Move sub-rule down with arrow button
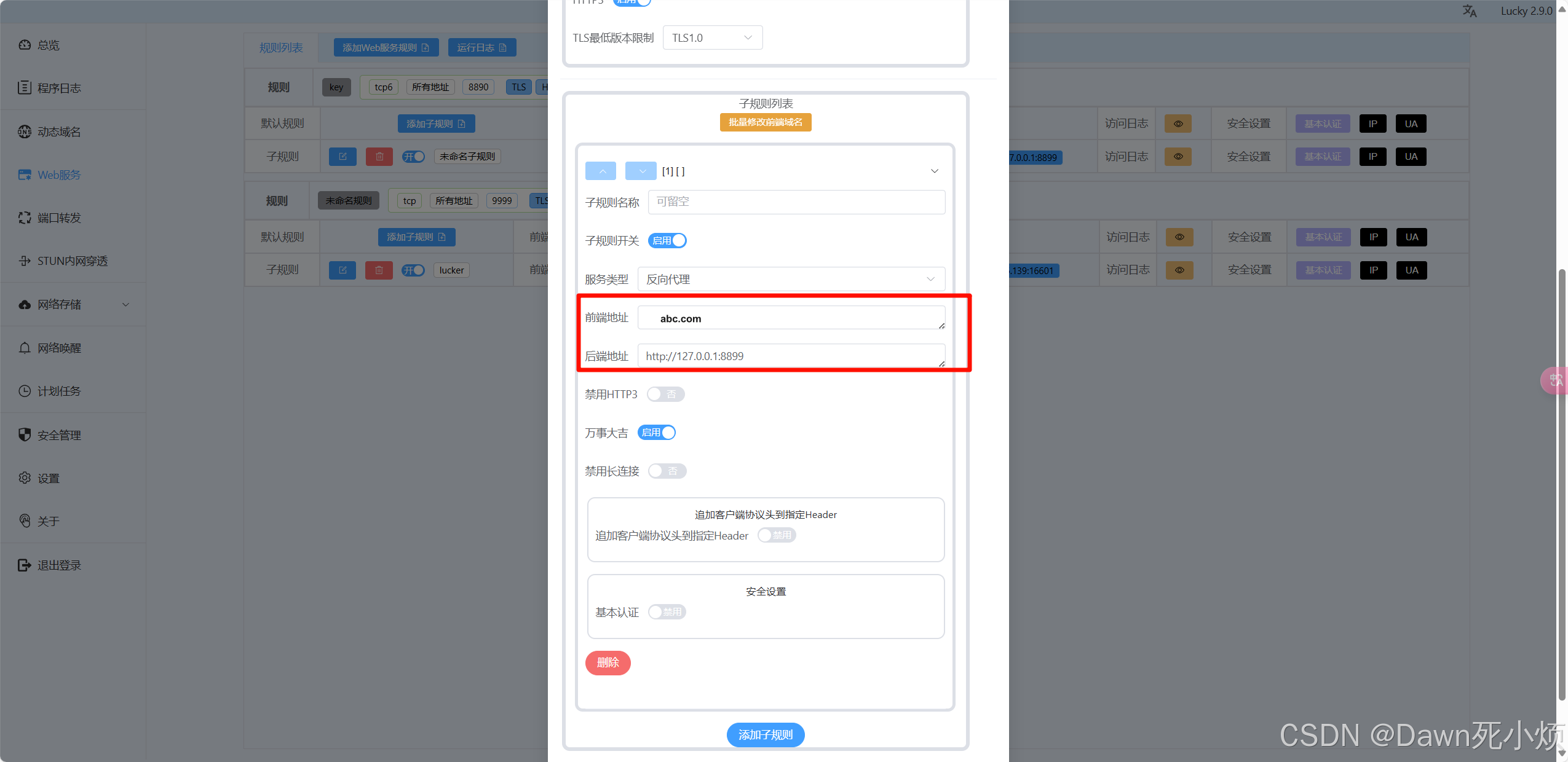 coord(640,171)
